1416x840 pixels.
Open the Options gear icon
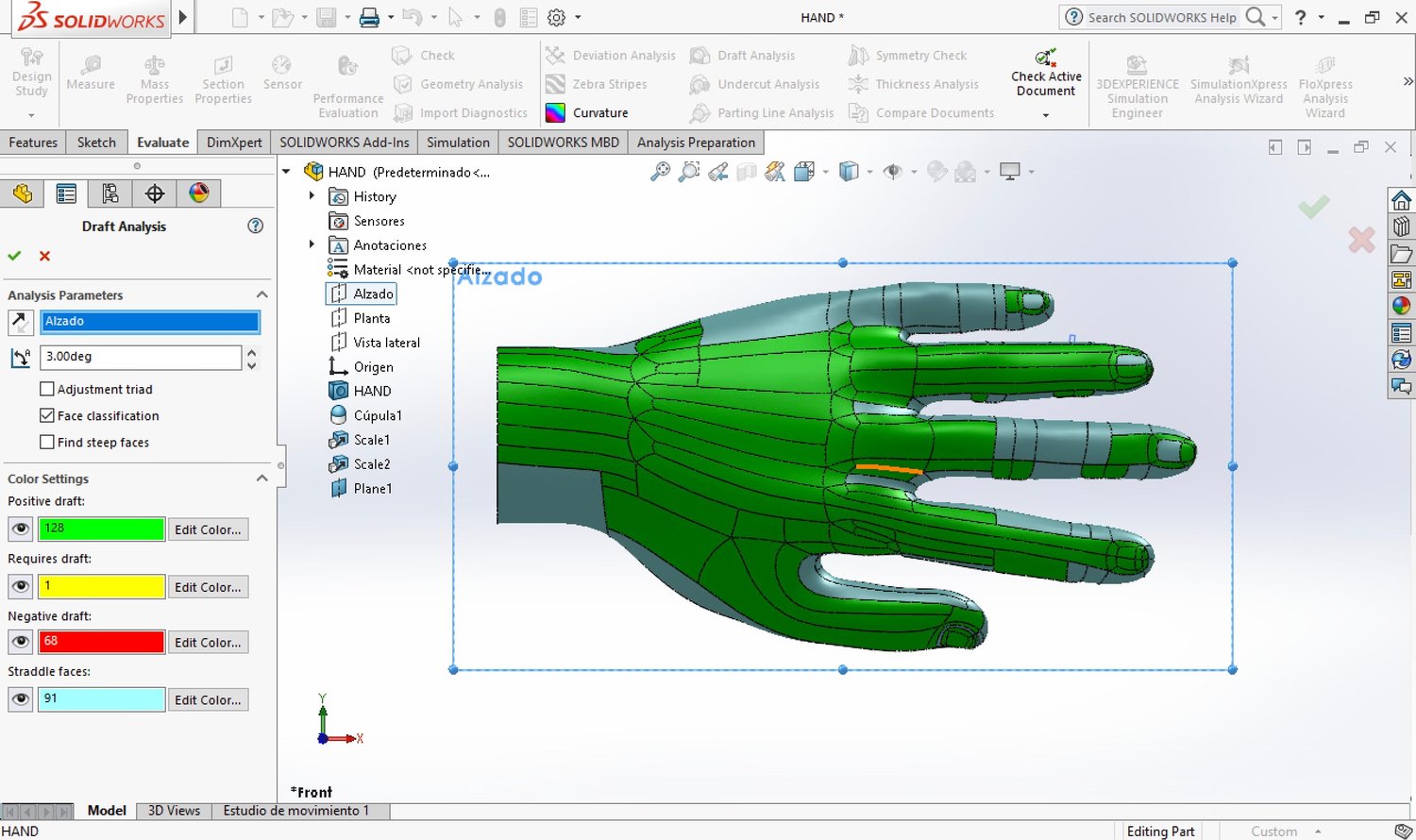tap(556, 17)
